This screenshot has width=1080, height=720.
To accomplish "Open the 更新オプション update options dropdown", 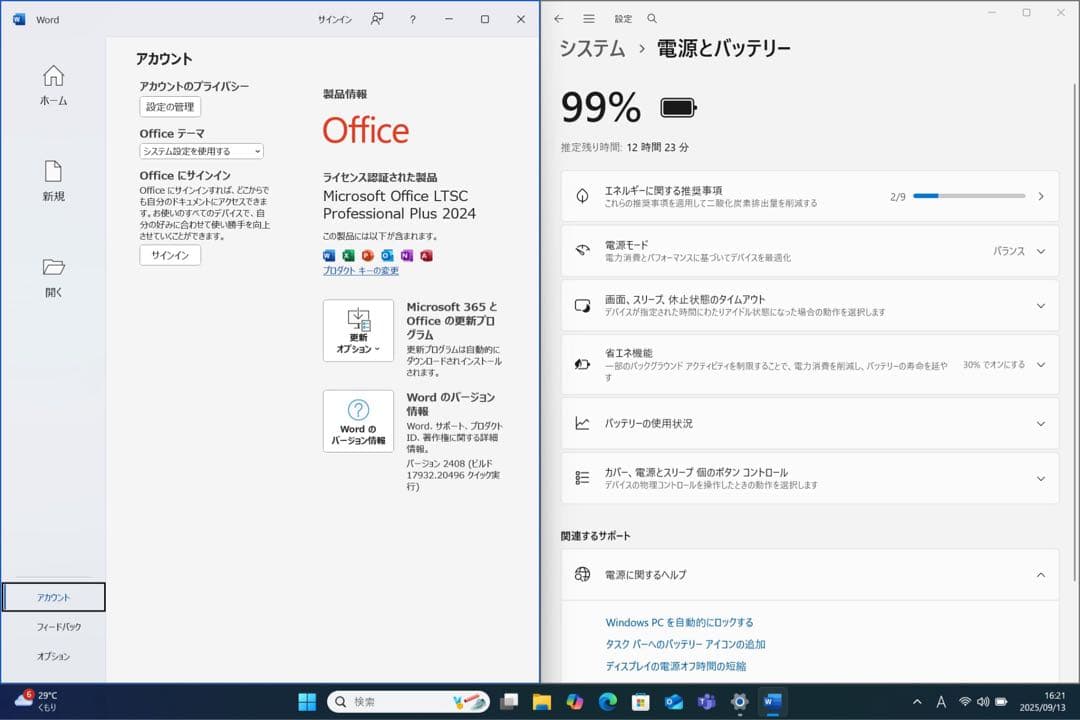I will (x=358, y=331).
